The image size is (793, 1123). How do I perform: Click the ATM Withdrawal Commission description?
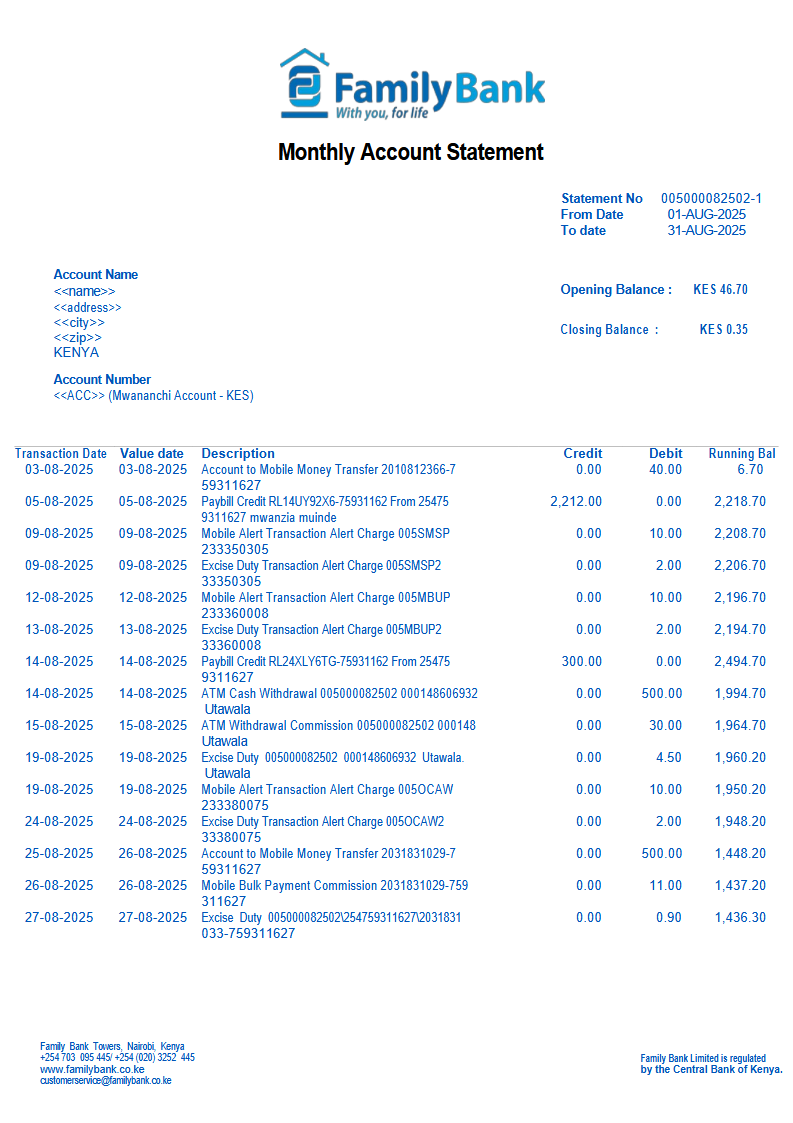pos(338,733)
